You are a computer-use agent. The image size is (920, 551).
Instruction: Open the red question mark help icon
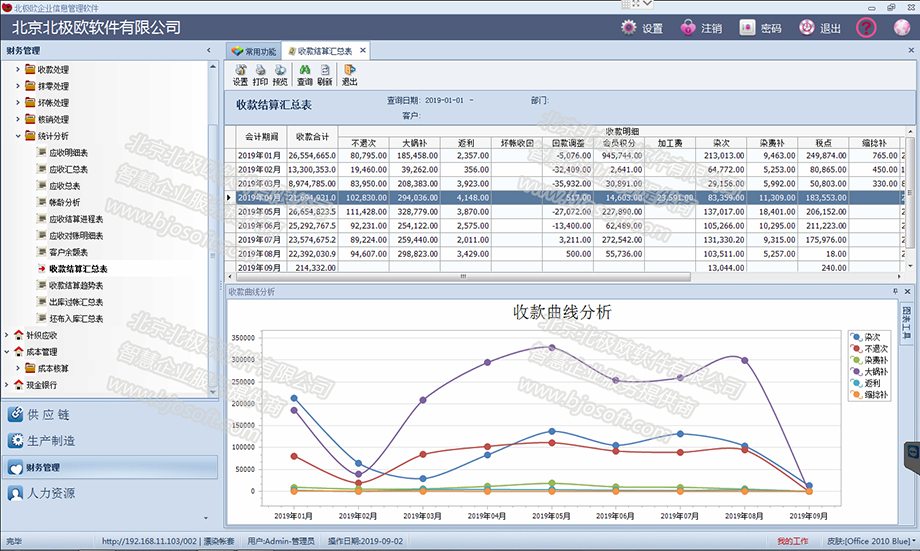pos(866,27)
